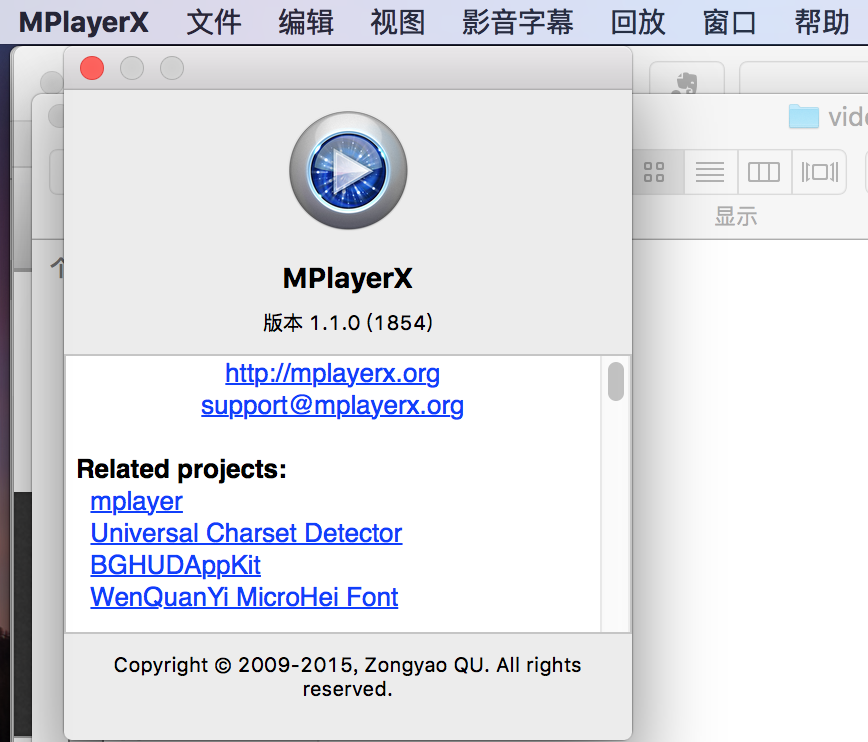The height and width of the screenshot is (742, 868).
Task: Click the About window scrollbar thumb
Action: click(x=616, y=381)
